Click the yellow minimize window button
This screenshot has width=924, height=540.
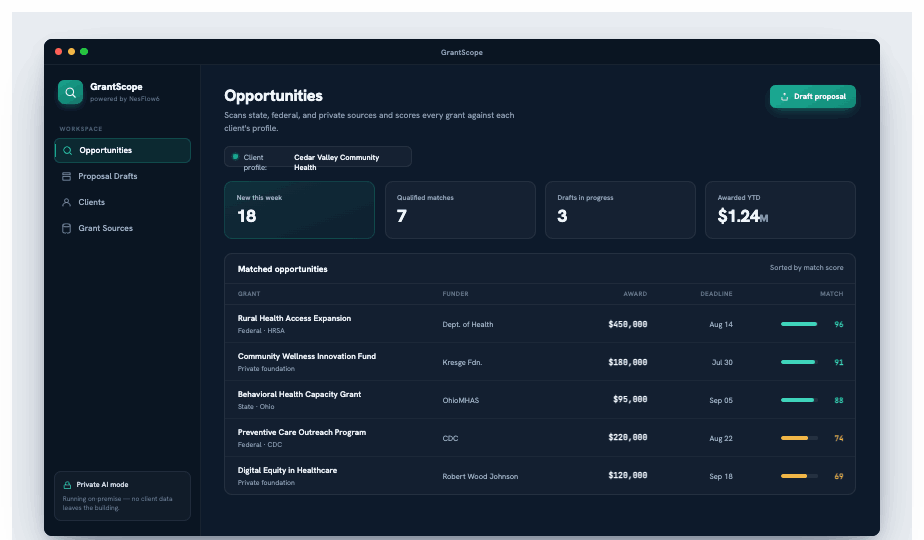pyautogui.click(x=71, y=52)
